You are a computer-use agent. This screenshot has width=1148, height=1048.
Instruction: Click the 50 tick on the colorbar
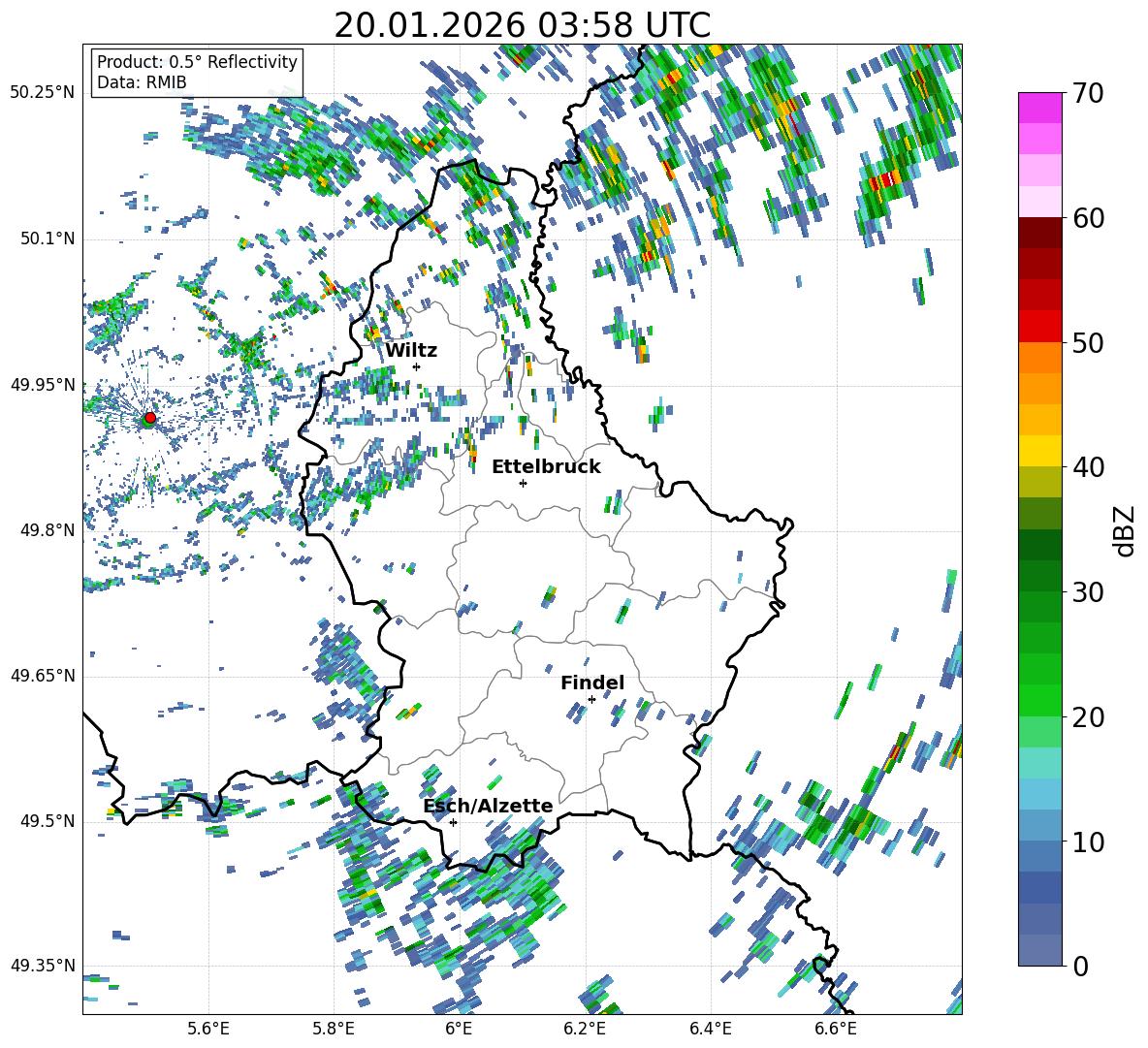[x=1087, y=342]
